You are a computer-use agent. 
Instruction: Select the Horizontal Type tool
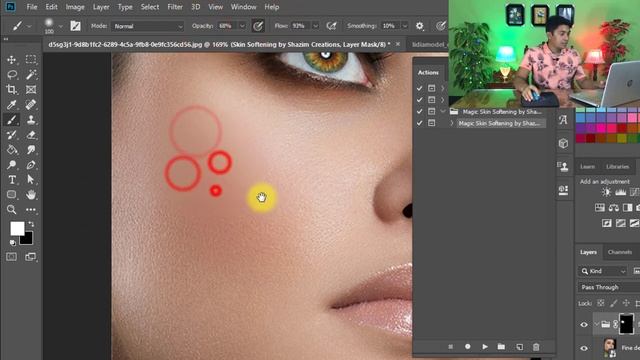[x=11, y=180]
